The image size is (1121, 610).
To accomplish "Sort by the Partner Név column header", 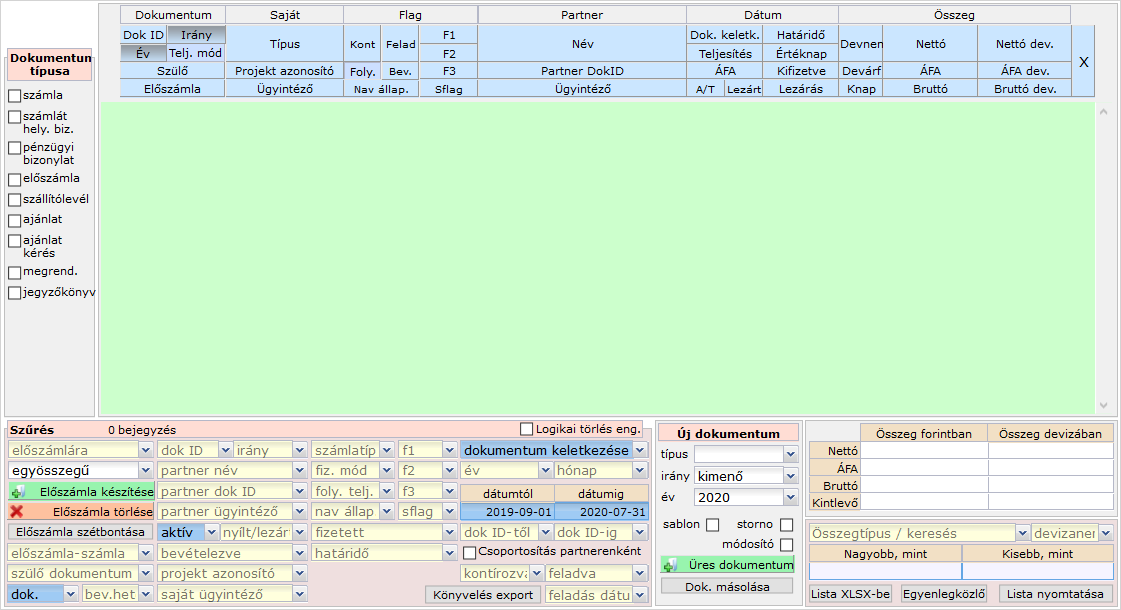I will coord(581,44).
